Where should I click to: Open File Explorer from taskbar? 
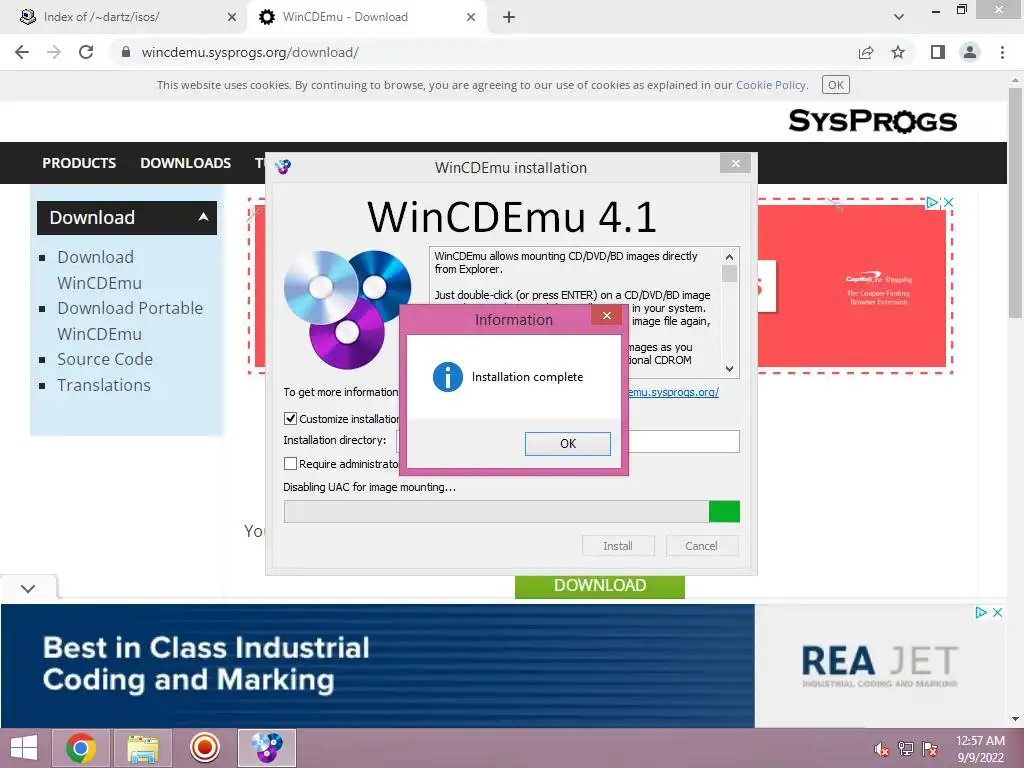tap(142, 748)
